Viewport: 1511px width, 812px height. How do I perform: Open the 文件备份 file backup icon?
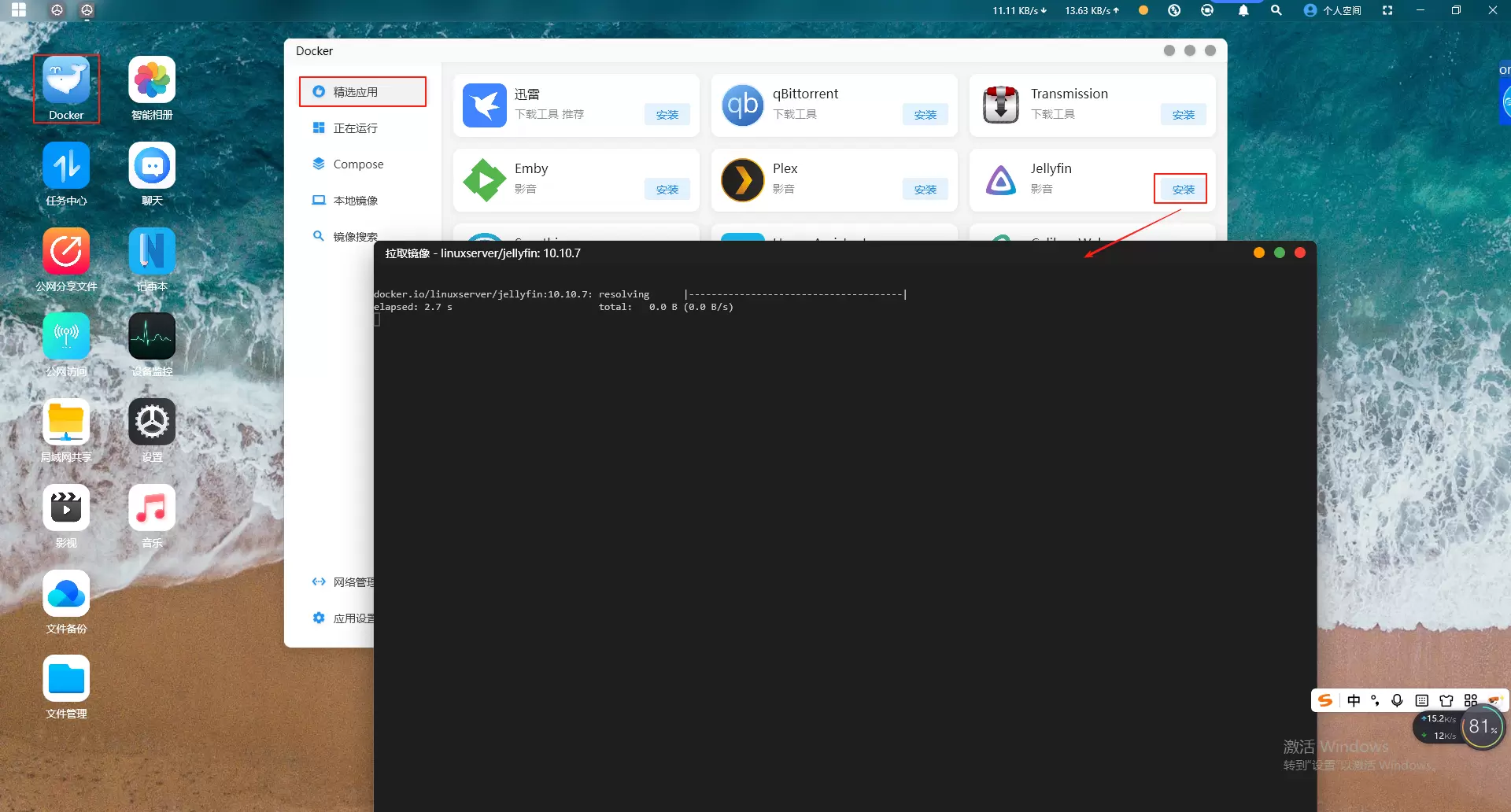[x=66, y=595]
